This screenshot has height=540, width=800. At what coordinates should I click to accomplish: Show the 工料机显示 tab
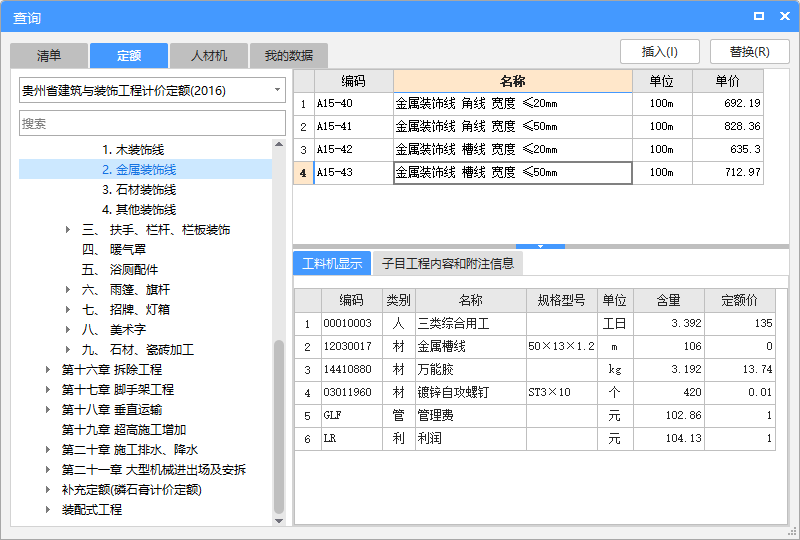pos(332,263)
